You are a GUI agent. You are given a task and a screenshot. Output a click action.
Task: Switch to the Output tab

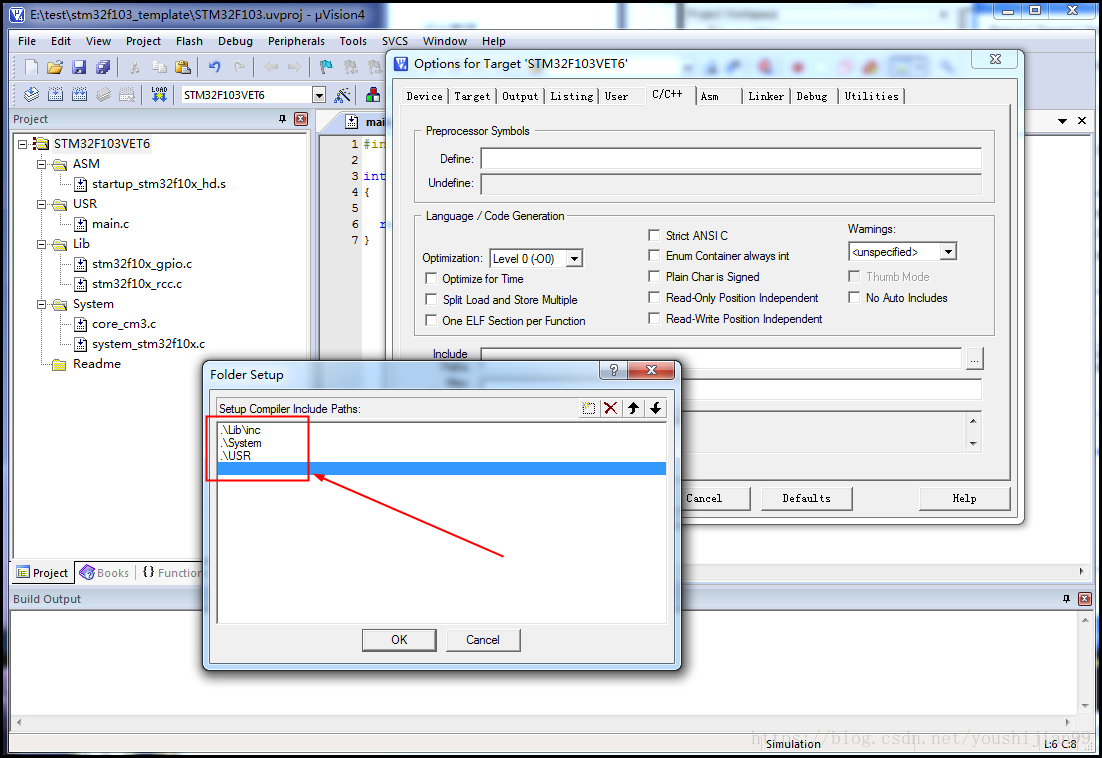[520, 96]
